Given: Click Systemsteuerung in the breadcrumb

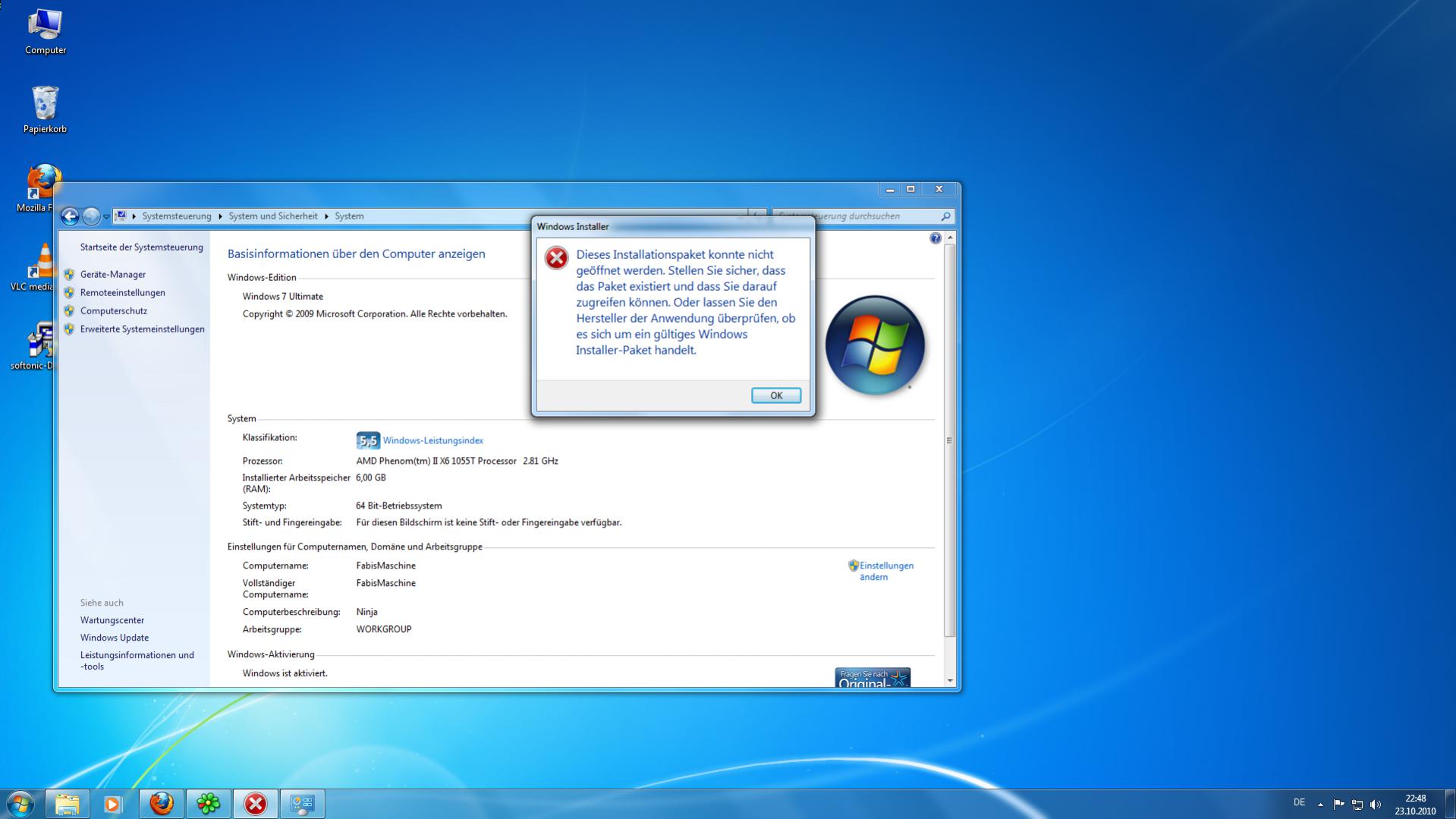Looking at the screenshot, I should pos(177,216).
